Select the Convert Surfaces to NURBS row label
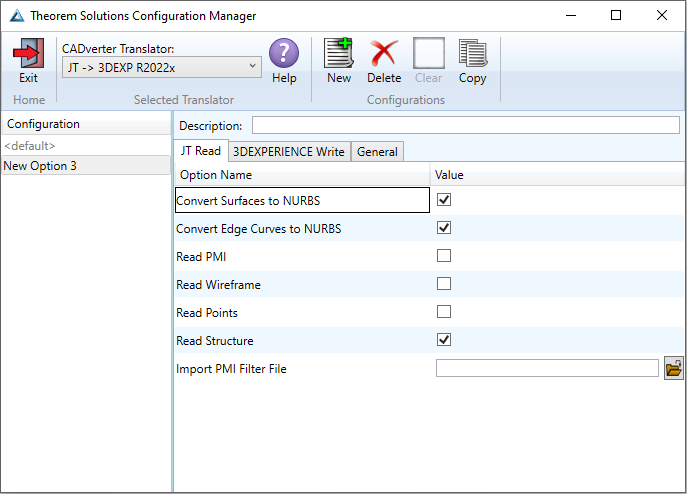Image resolution: width=687 pixels, height=494 pixels. coord(248,201)
